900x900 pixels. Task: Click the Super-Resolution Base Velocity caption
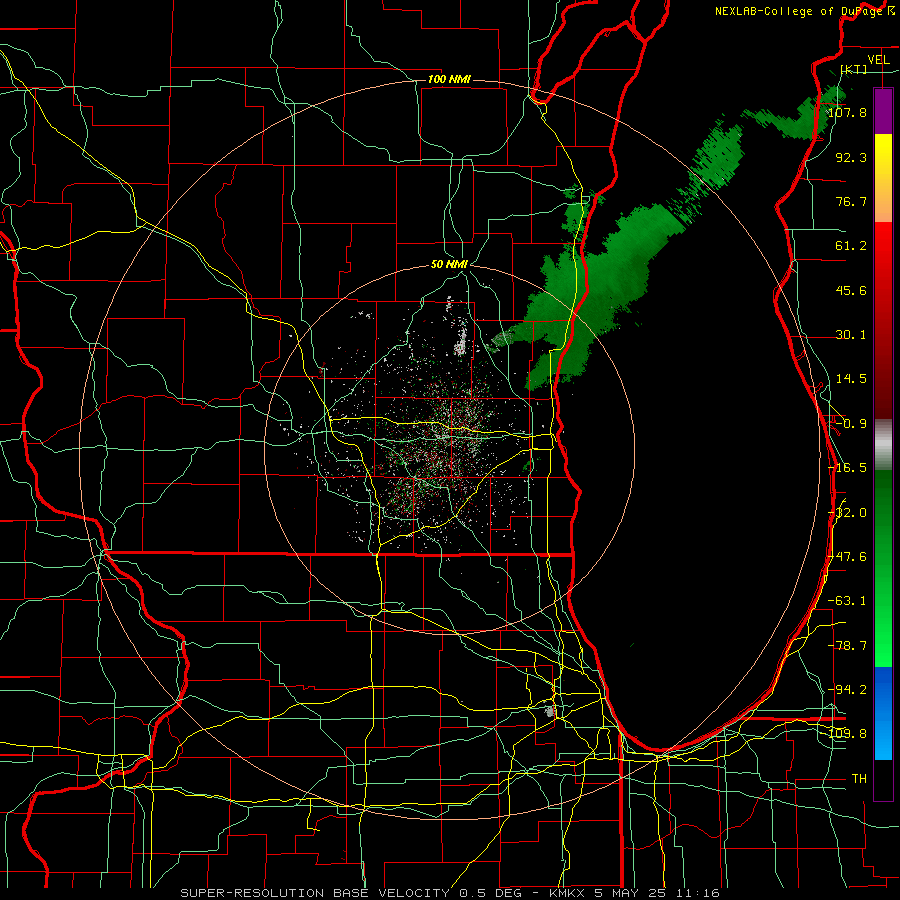449,893
